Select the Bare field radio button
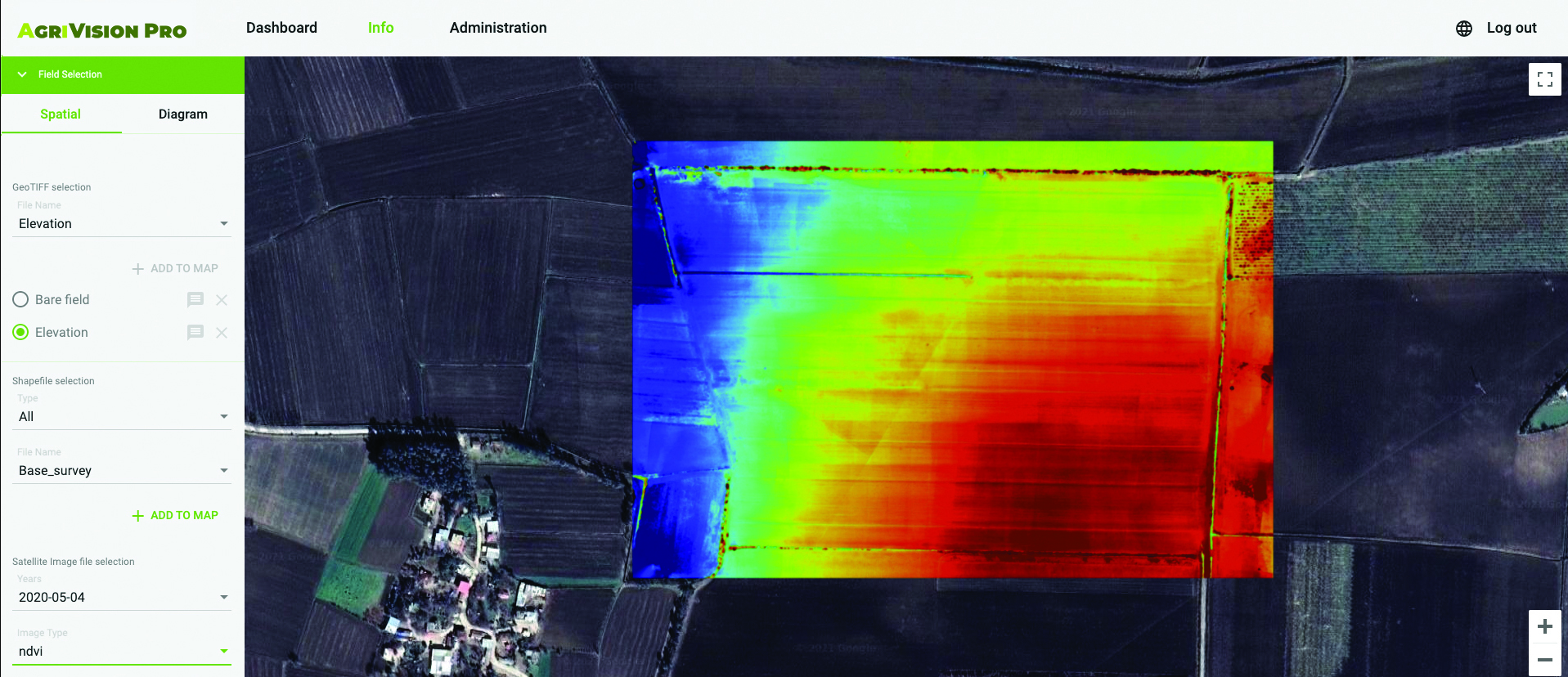Image resolution: width=1568 pixels, height=677 pixels. [x=20, y=300]
